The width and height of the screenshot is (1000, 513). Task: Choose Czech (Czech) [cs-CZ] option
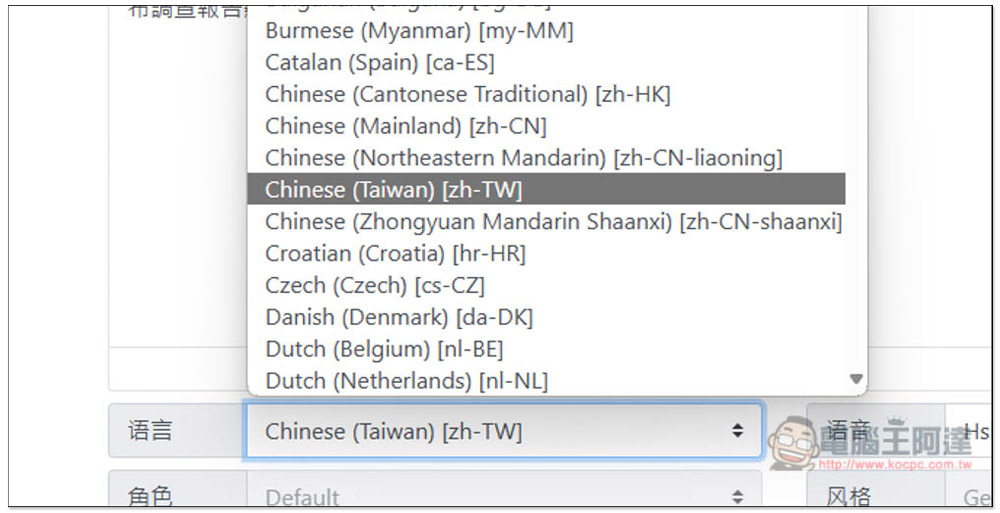coord(546,285)
